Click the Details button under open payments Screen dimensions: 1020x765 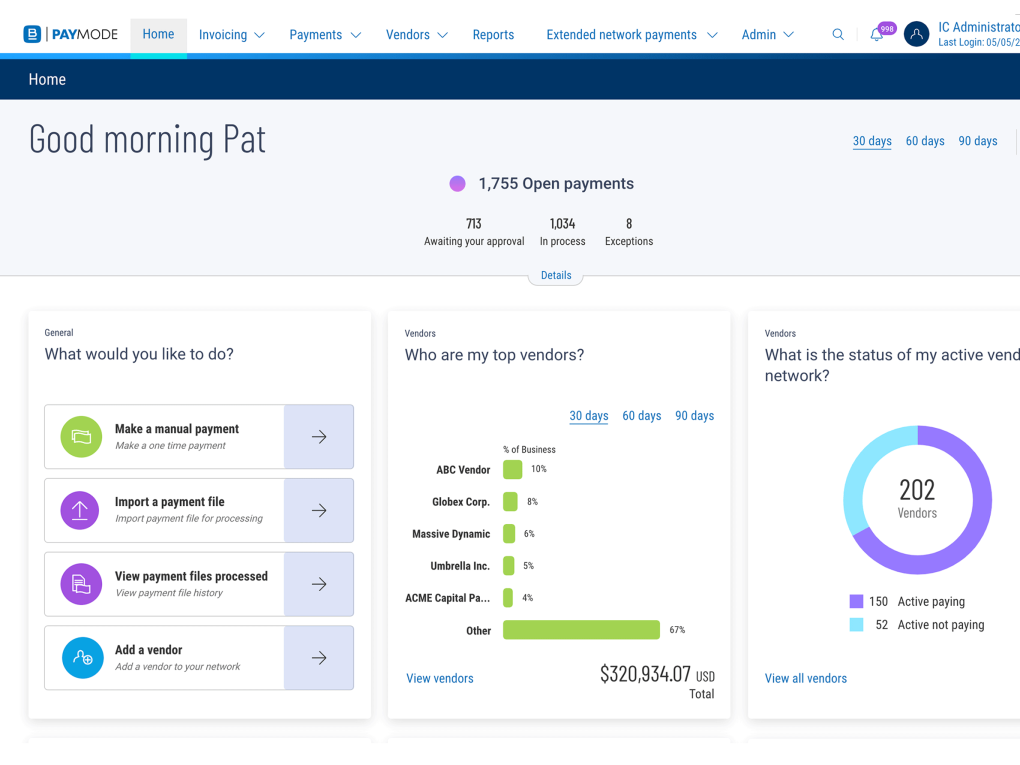coord(556,276)
